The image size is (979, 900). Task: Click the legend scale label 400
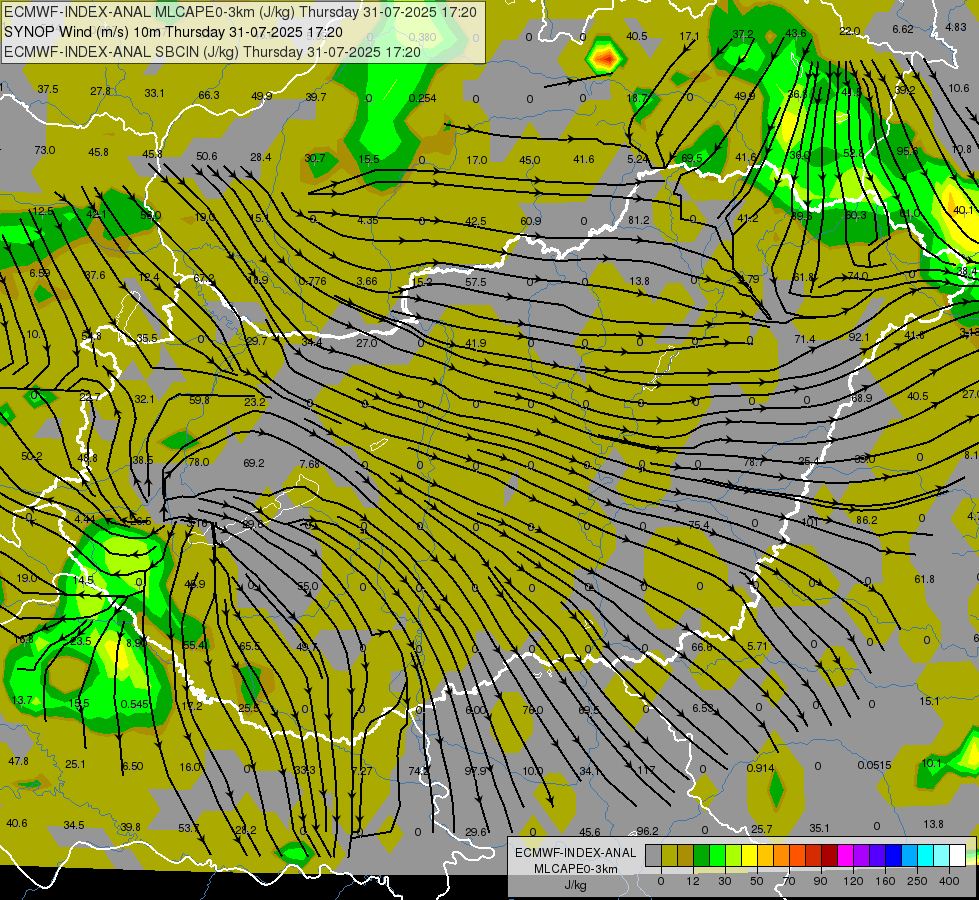[949, 881]
